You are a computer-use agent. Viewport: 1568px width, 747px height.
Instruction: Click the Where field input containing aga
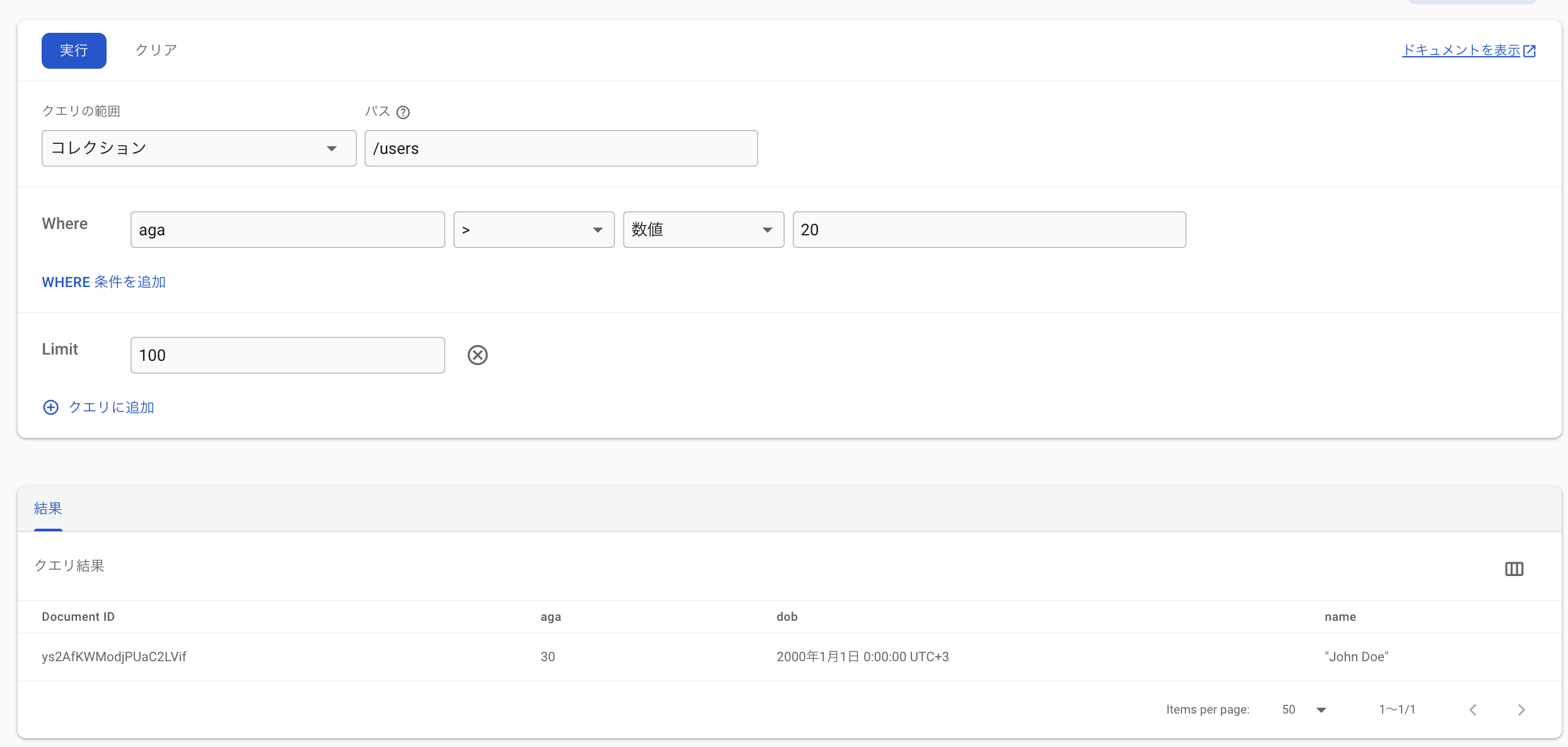pyautogui.click(x=287, y=230)
